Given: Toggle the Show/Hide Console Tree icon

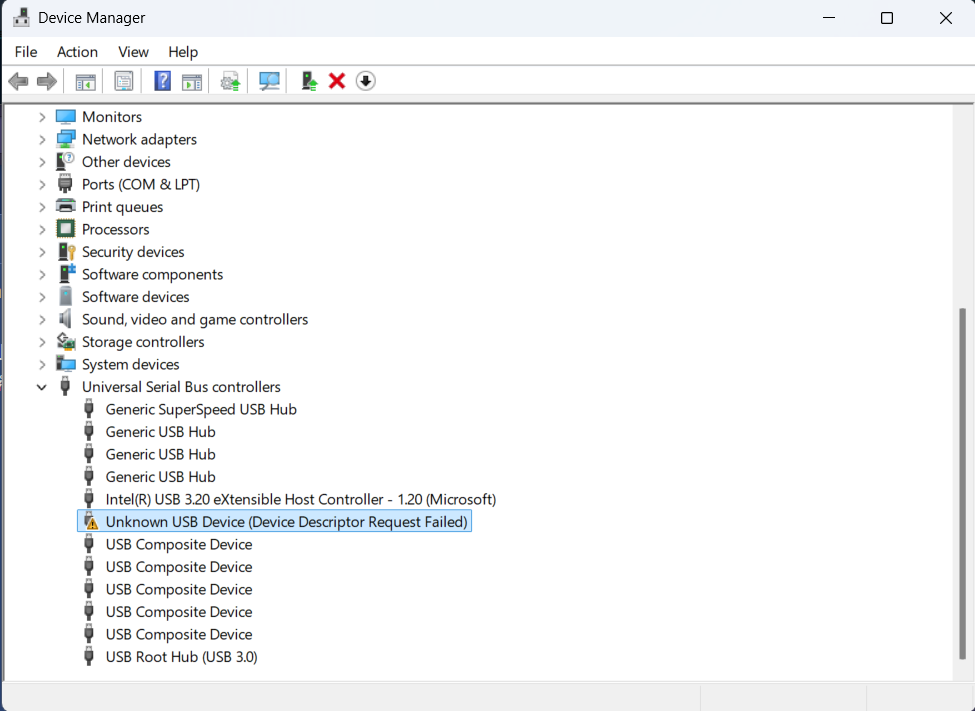Looking at the screenshot, I should (85, 81).
